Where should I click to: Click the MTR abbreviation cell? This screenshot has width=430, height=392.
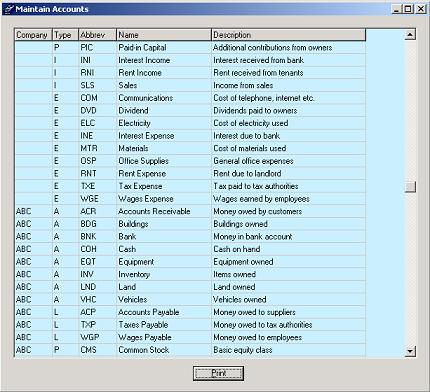tap(97, 148)
